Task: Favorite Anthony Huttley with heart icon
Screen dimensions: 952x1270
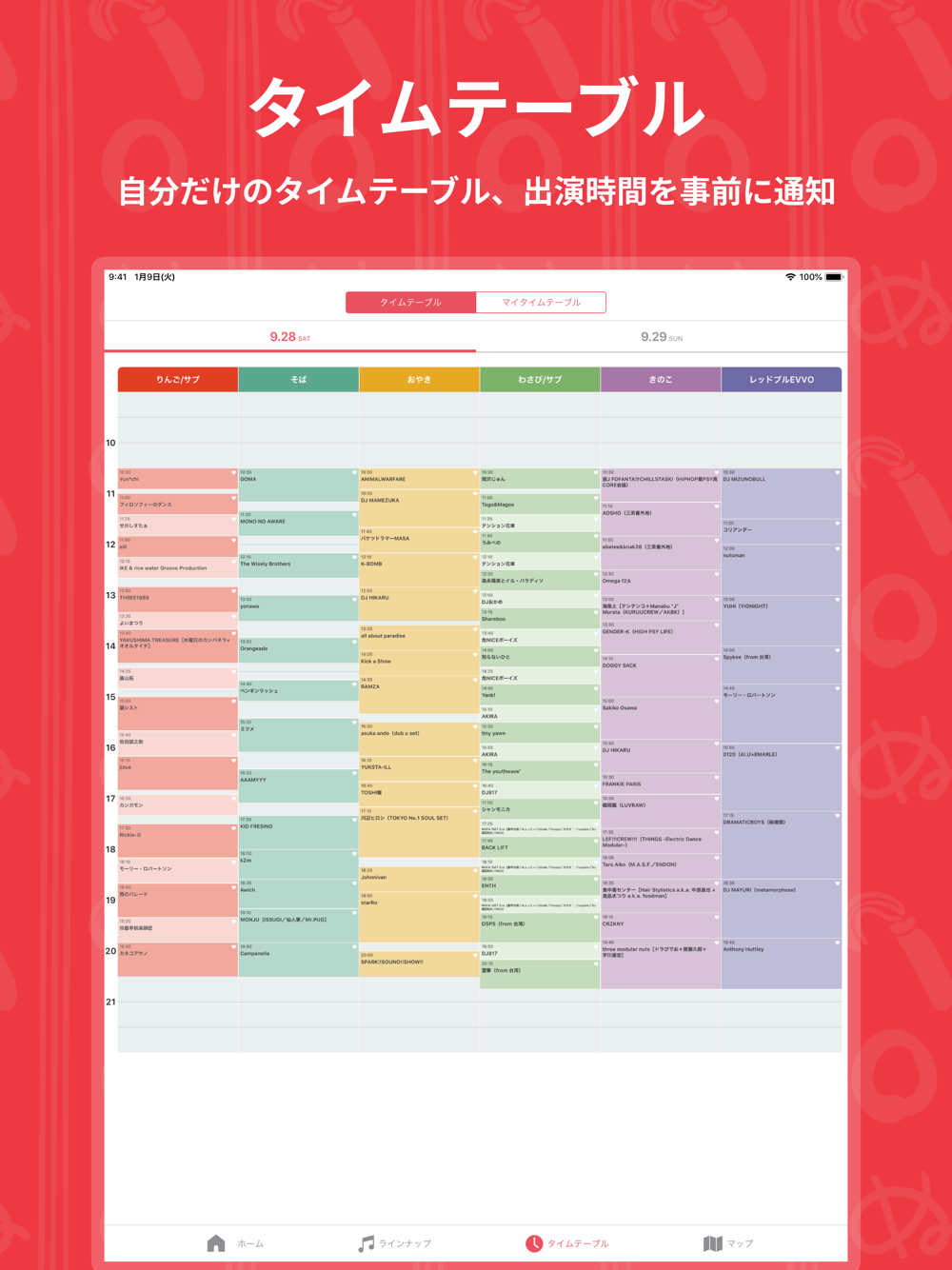Action: point(838,943)
